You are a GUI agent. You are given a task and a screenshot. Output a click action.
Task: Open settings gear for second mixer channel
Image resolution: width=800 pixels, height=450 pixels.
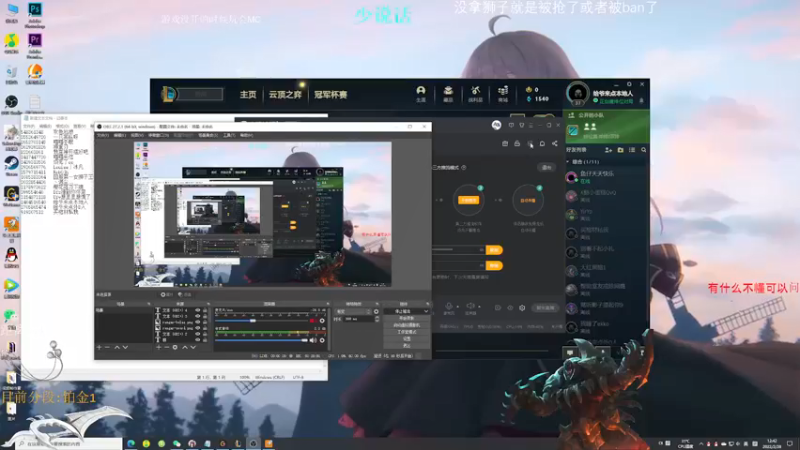pos(322,340)
